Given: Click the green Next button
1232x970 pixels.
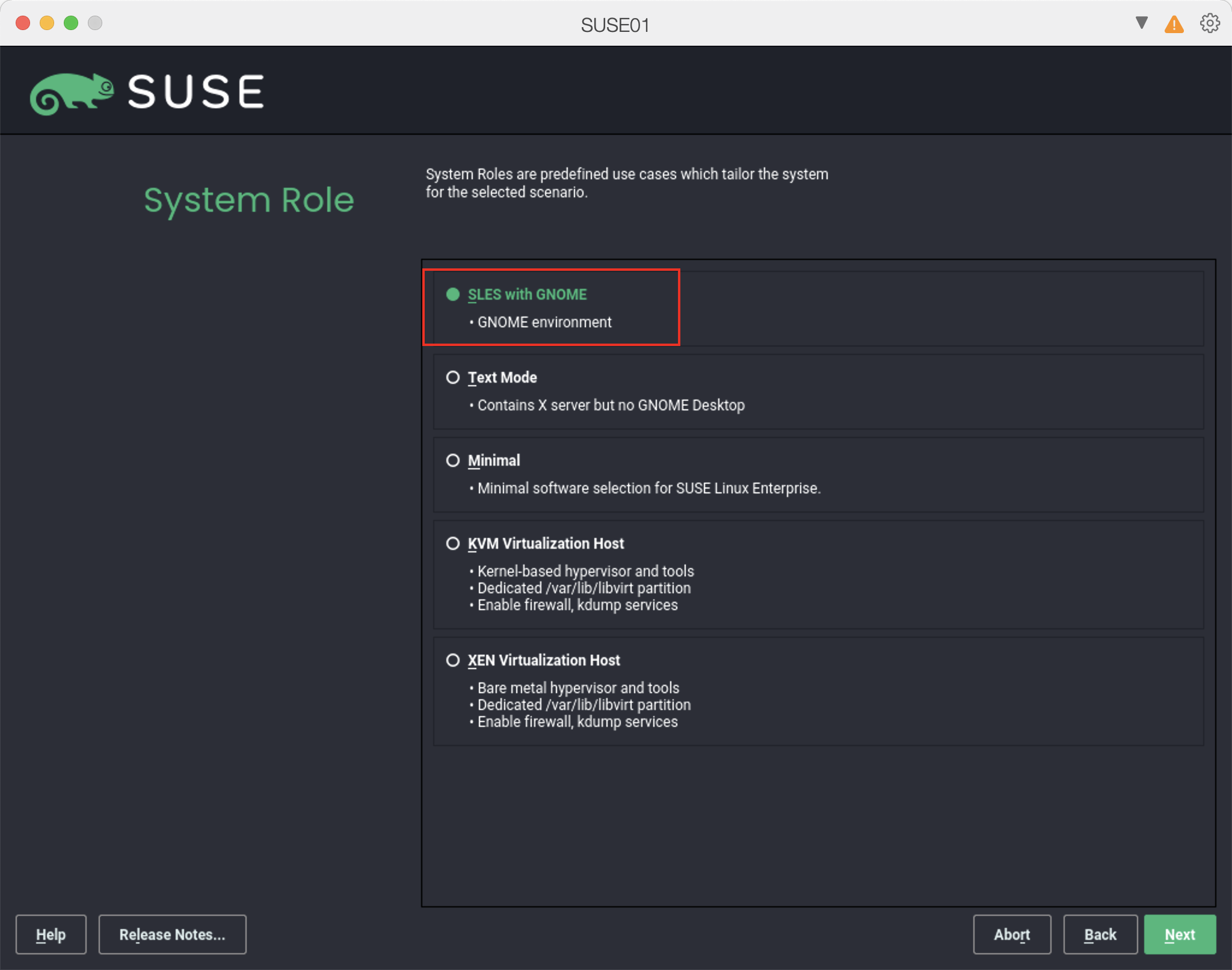Looking at the screenshot, I should pyautogui.click(x=1179, y=934).
